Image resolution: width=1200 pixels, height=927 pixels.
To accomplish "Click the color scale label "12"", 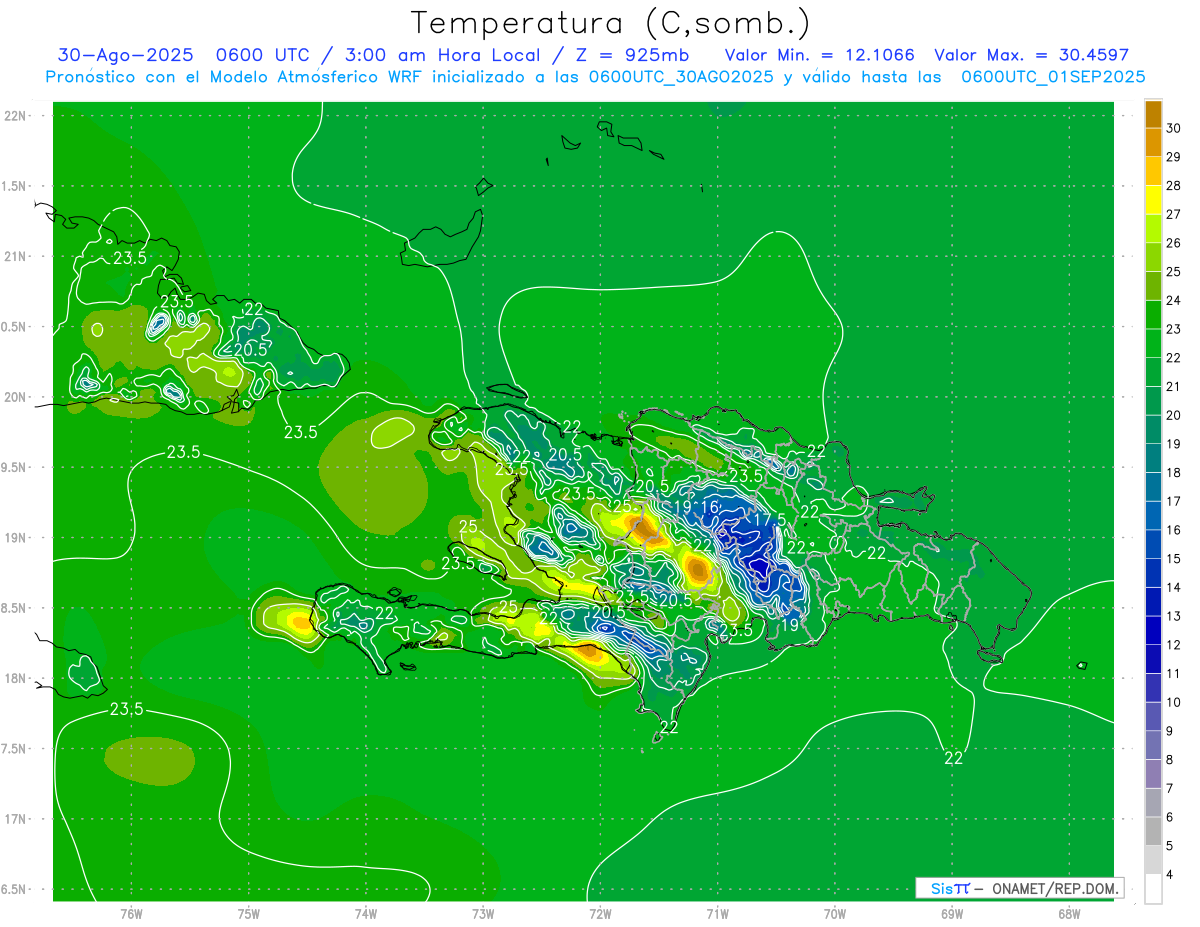I will (x=1174, y=645).
